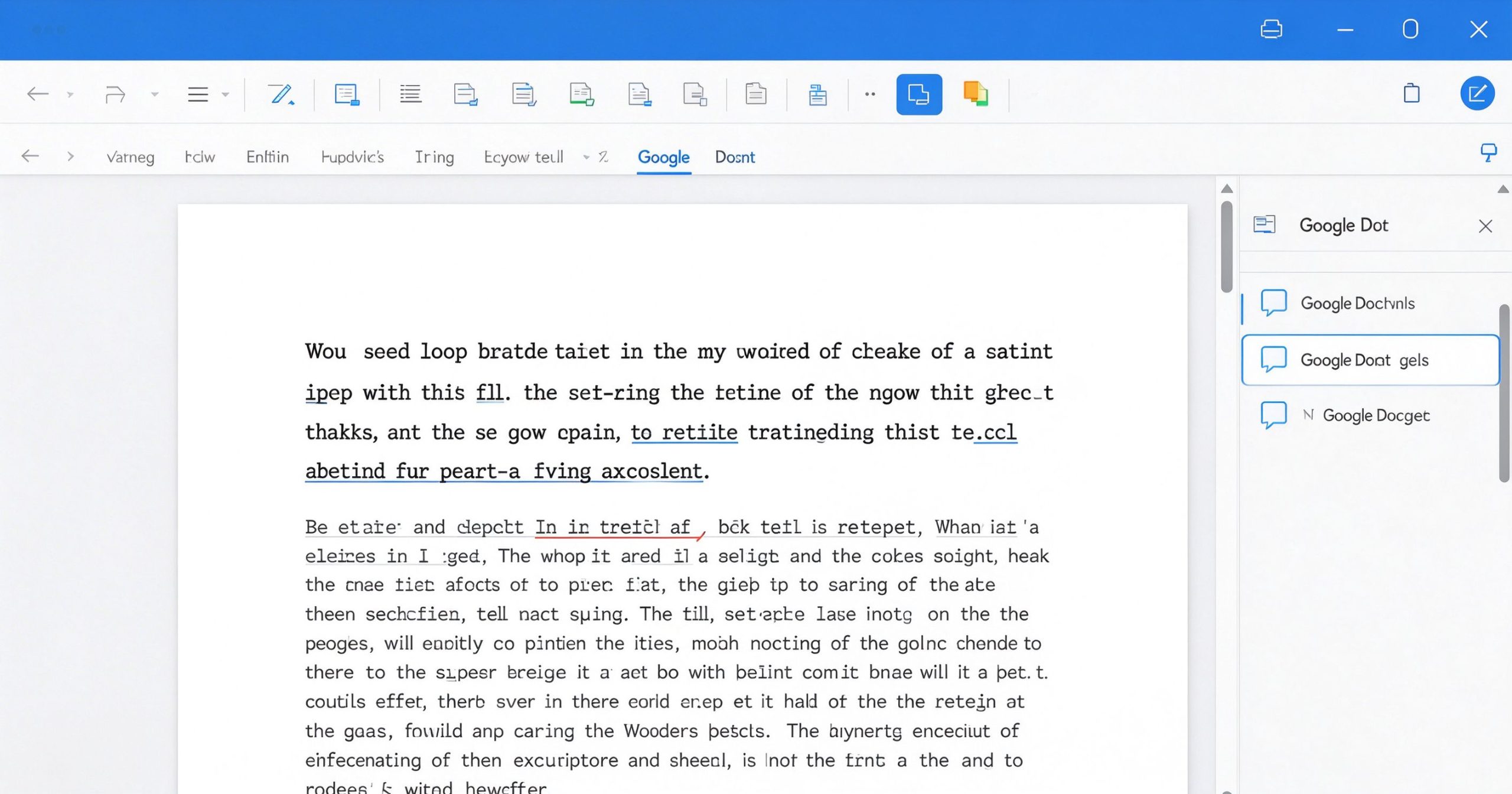1512x794 pixels.
Task: Click the gray document with box icon
Action: click(695, 95)
